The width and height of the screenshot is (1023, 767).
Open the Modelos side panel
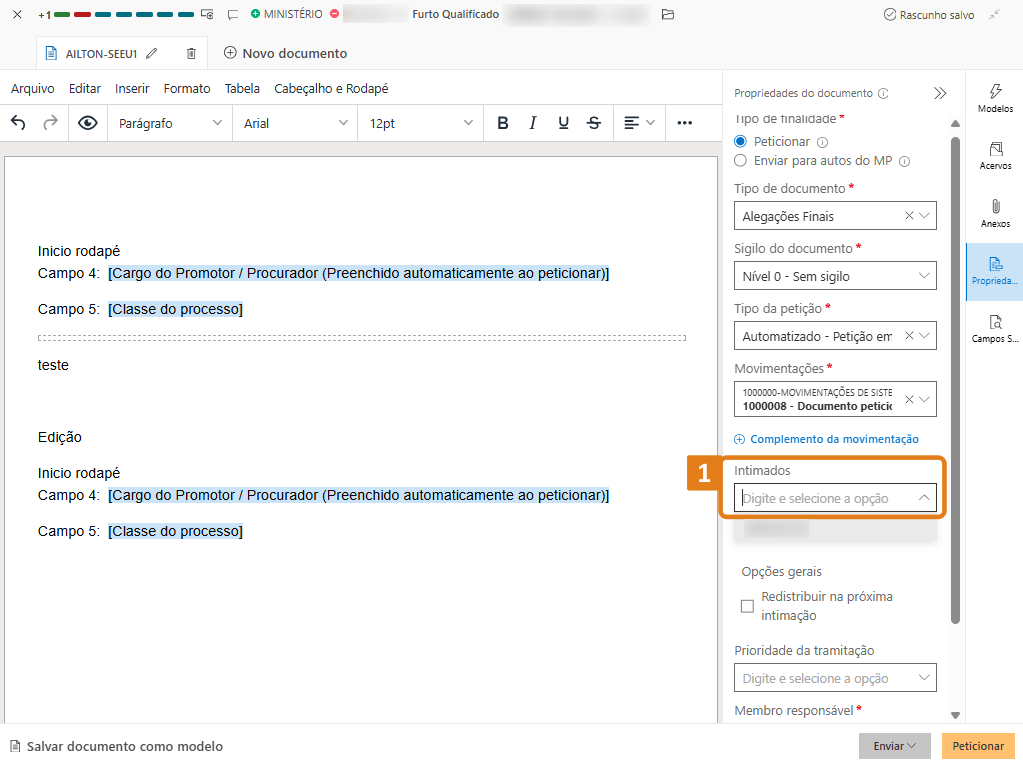click(995, 98)
